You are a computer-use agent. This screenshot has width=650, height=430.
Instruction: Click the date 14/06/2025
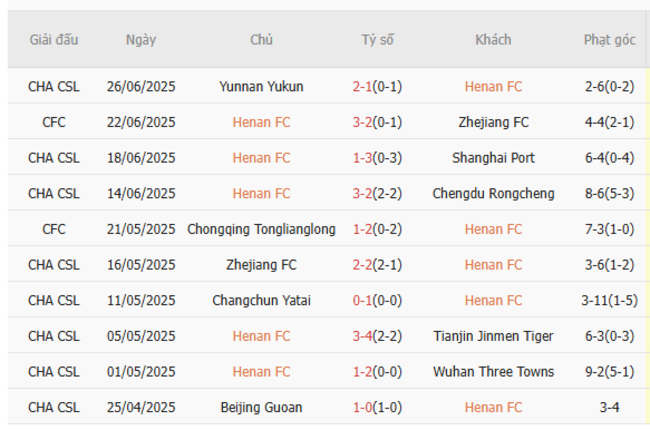pos(141,193)
